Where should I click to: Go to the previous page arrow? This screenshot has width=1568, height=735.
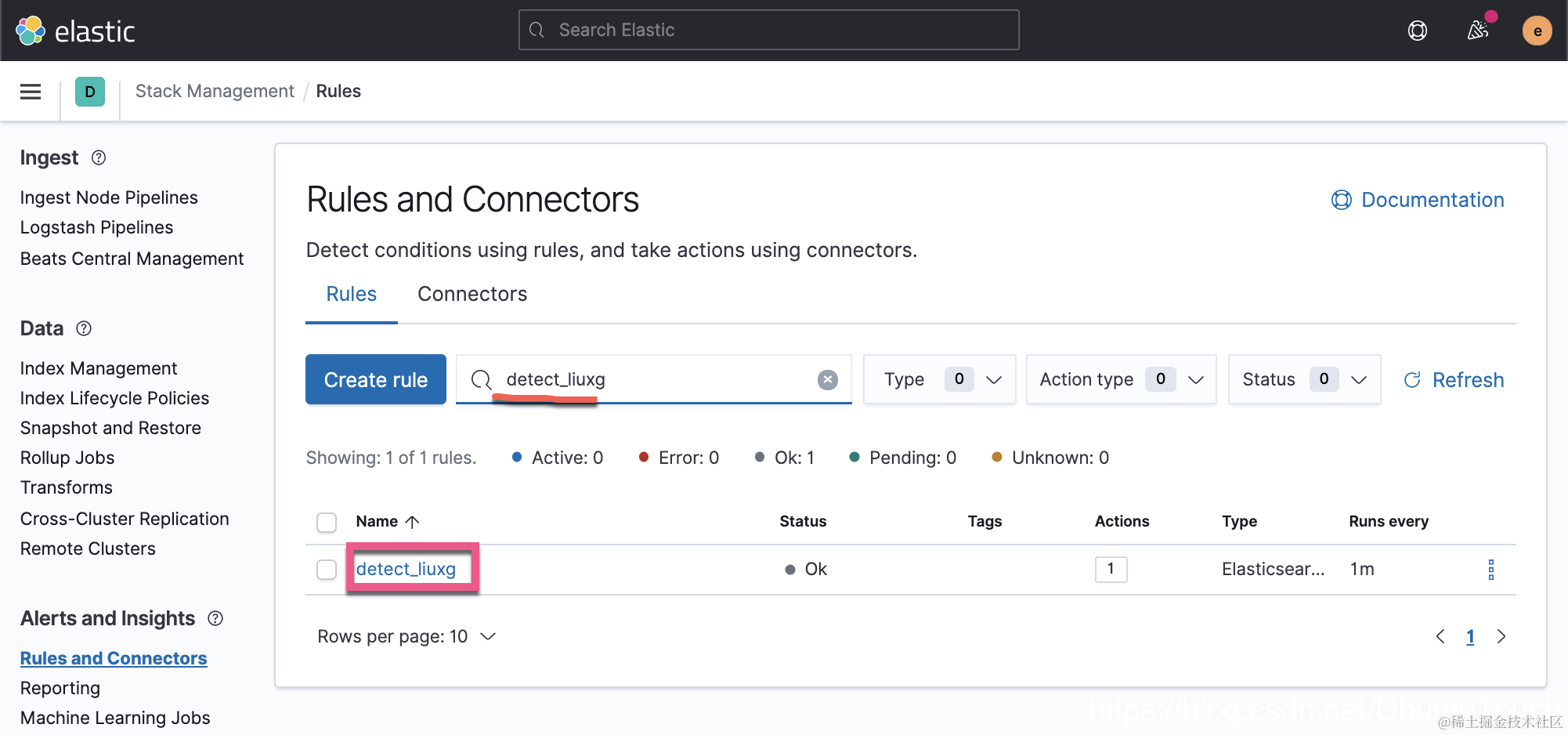1440,636
